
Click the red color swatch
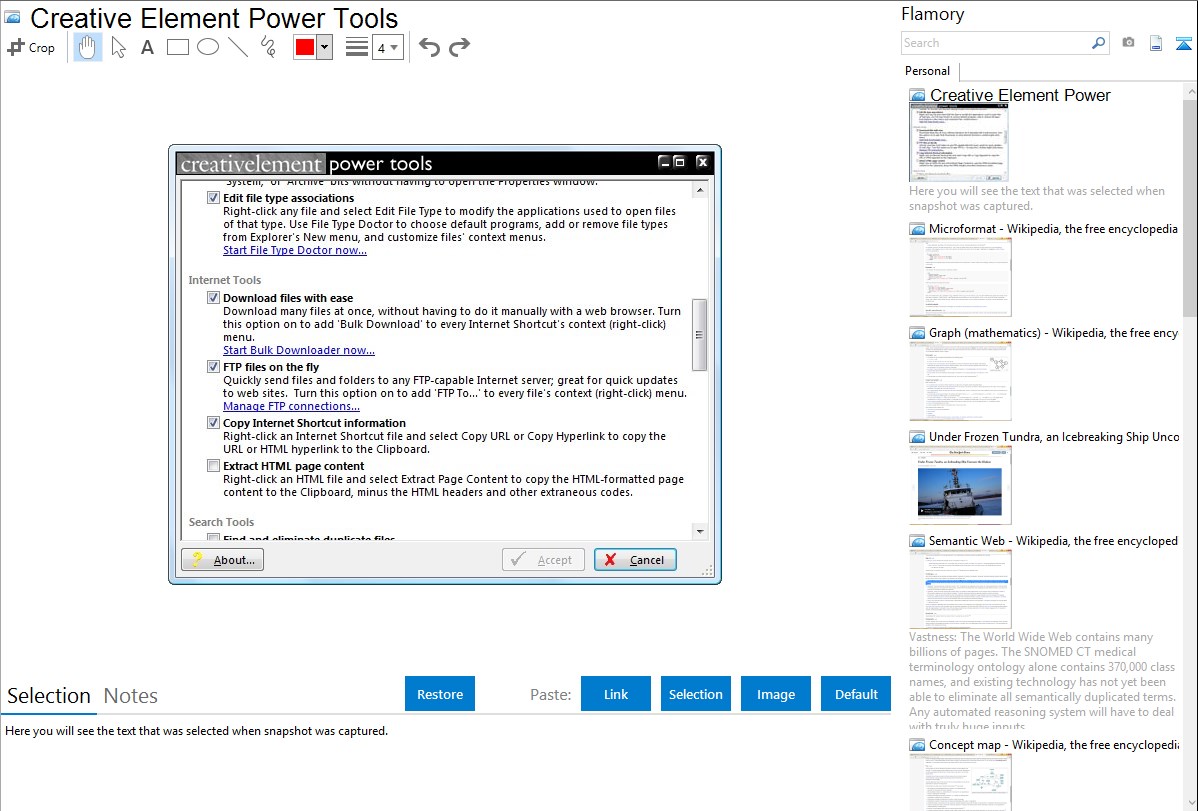click(x=305, y=47)
